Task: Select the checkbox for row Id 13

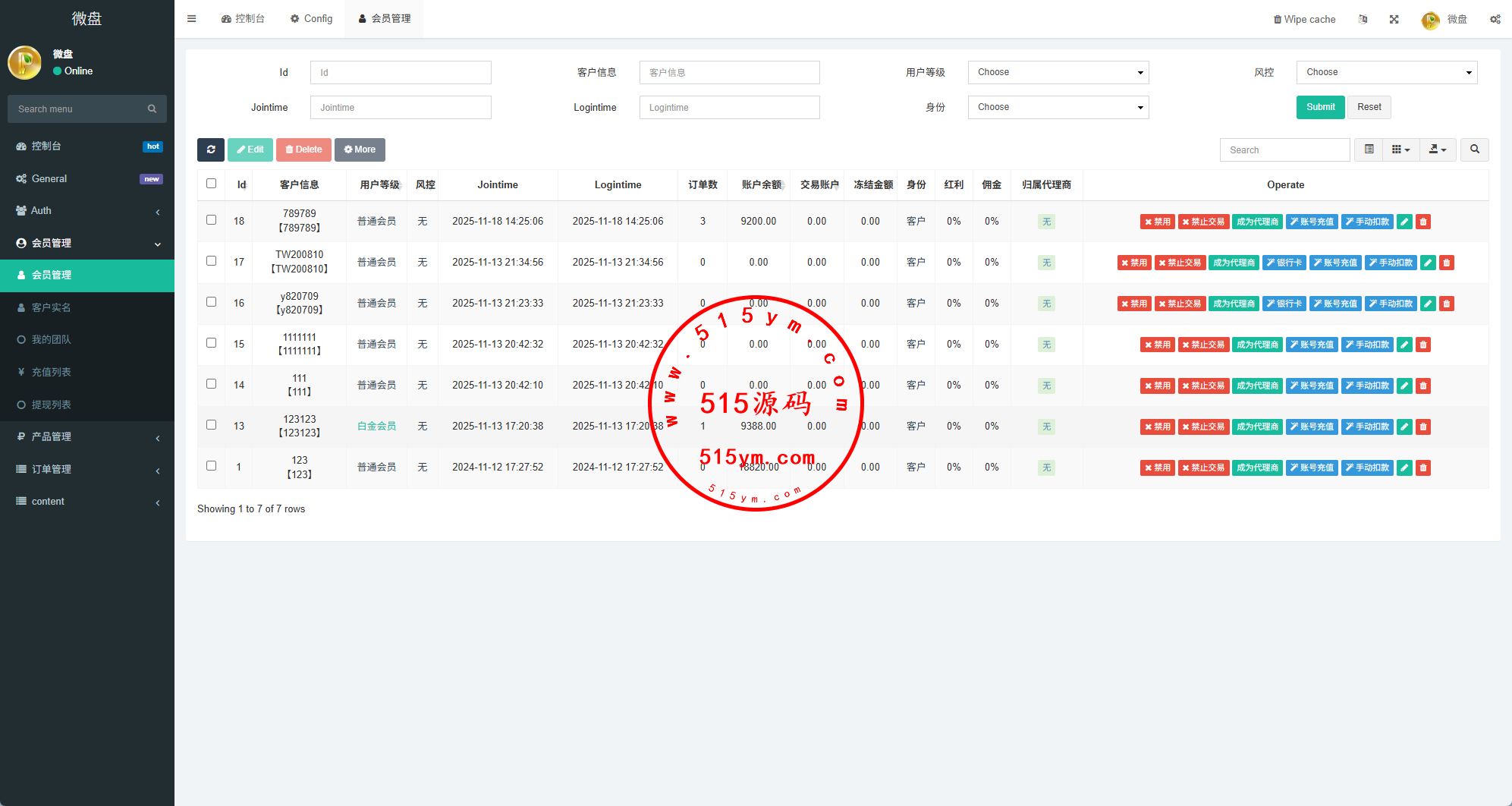Action: coord(211,425)
